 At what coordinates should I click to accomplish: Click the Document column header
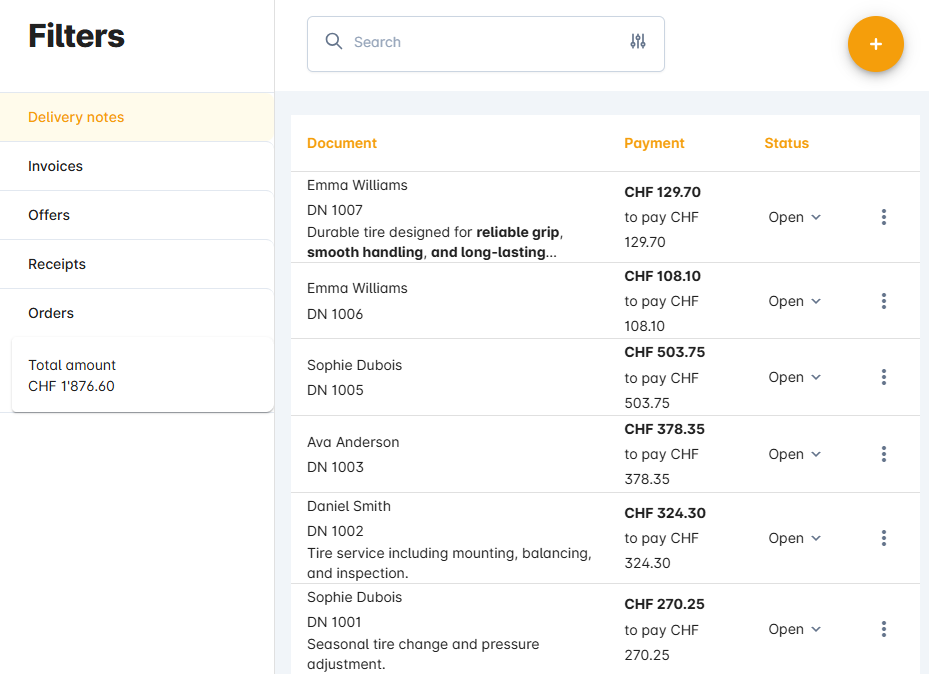(342, 143)
